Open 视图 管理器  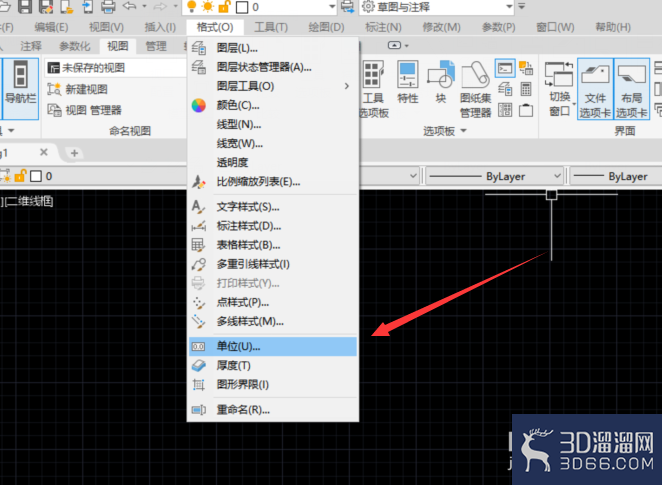[x=84, y=110]
